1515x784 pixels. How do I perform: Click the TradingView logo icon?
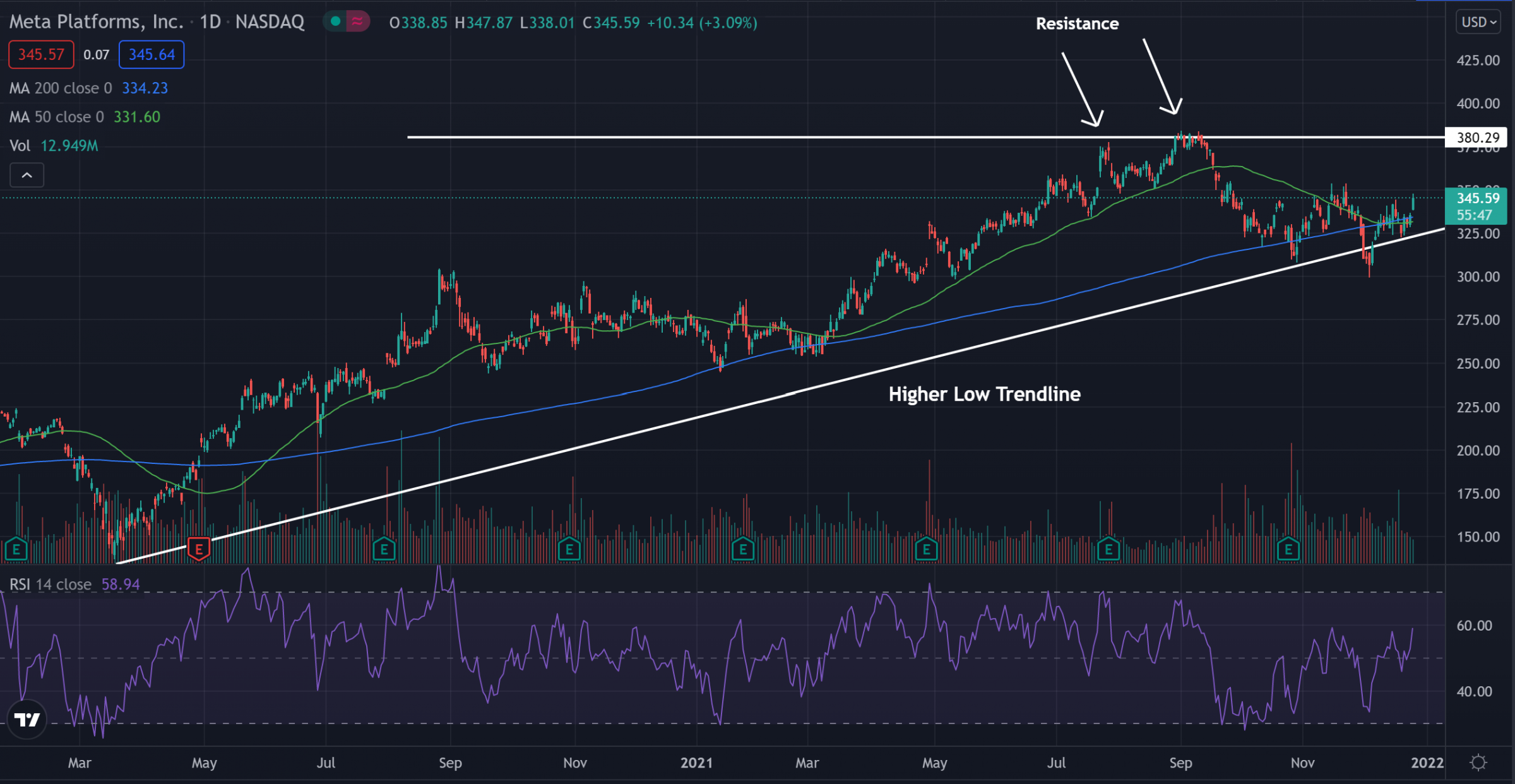(x=27, y=719)
